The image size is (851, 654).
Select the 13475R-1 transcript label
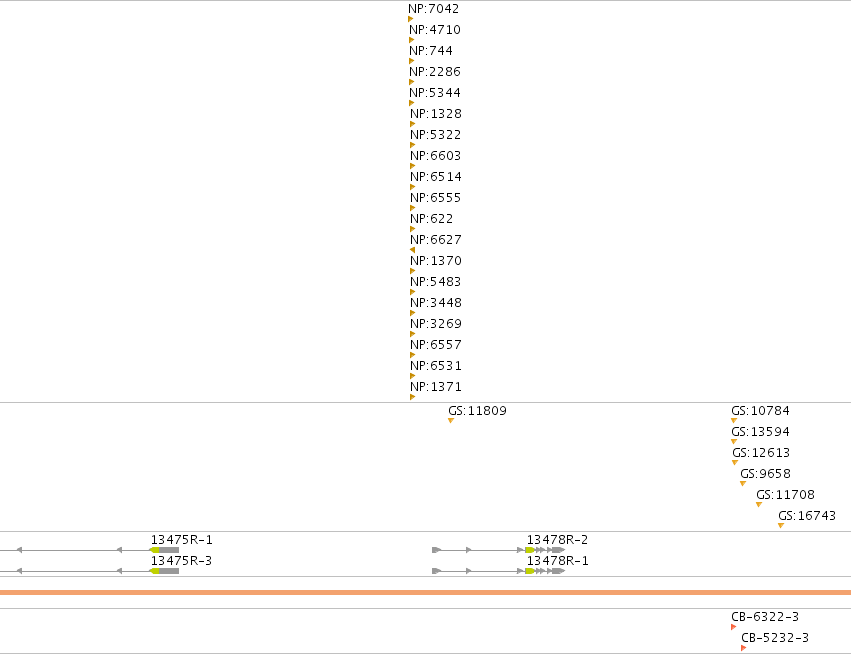point(182,540)
